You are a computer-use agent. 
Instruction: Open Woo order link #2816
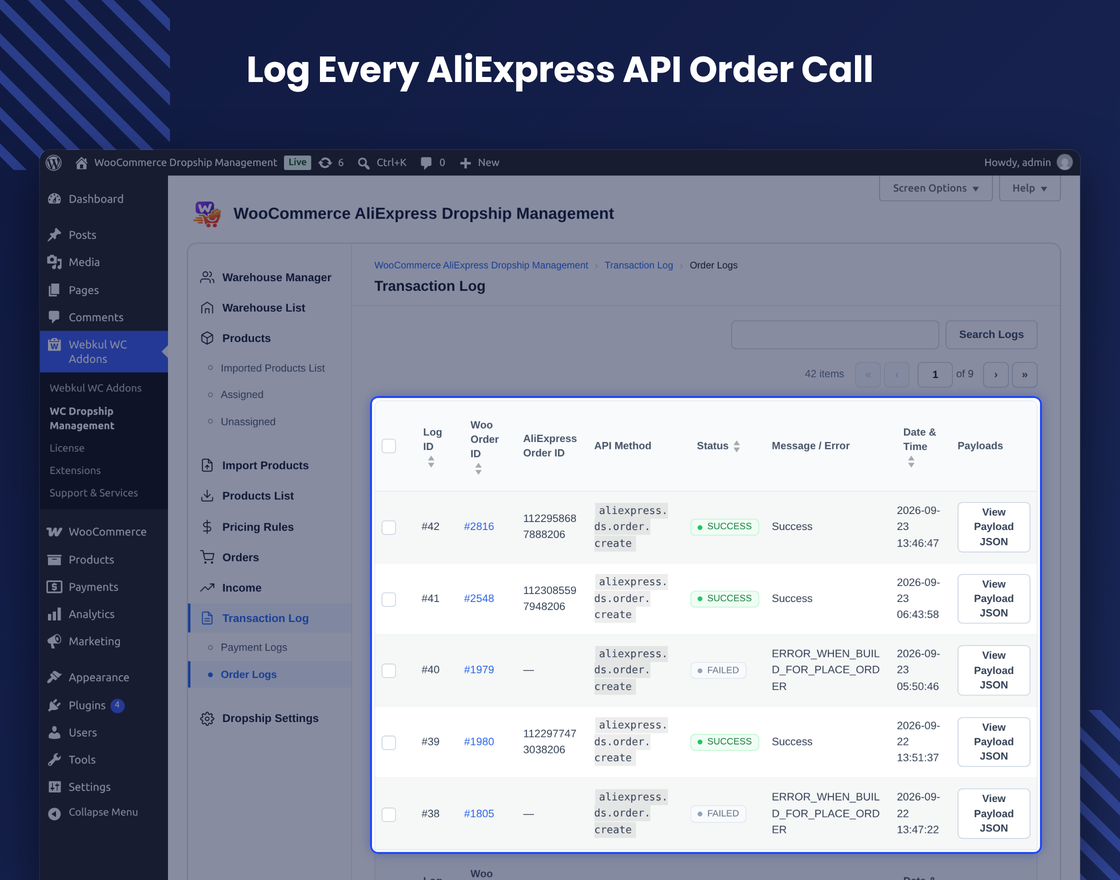point(479,526)
